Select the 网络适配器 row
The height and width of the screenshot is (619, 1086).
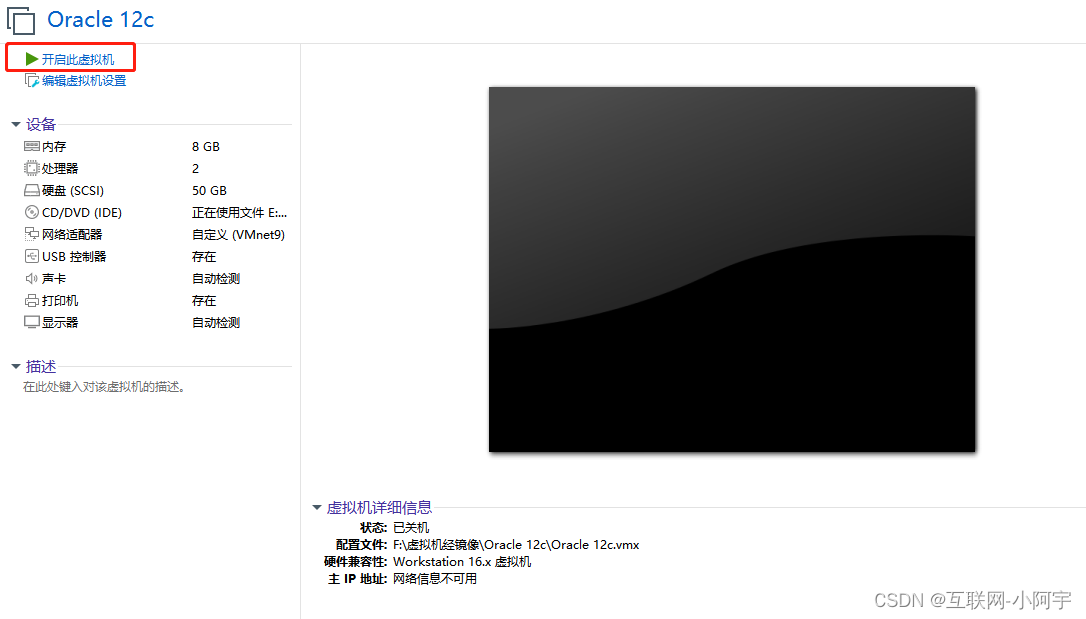pyautogui.click(x=157, y=235)
